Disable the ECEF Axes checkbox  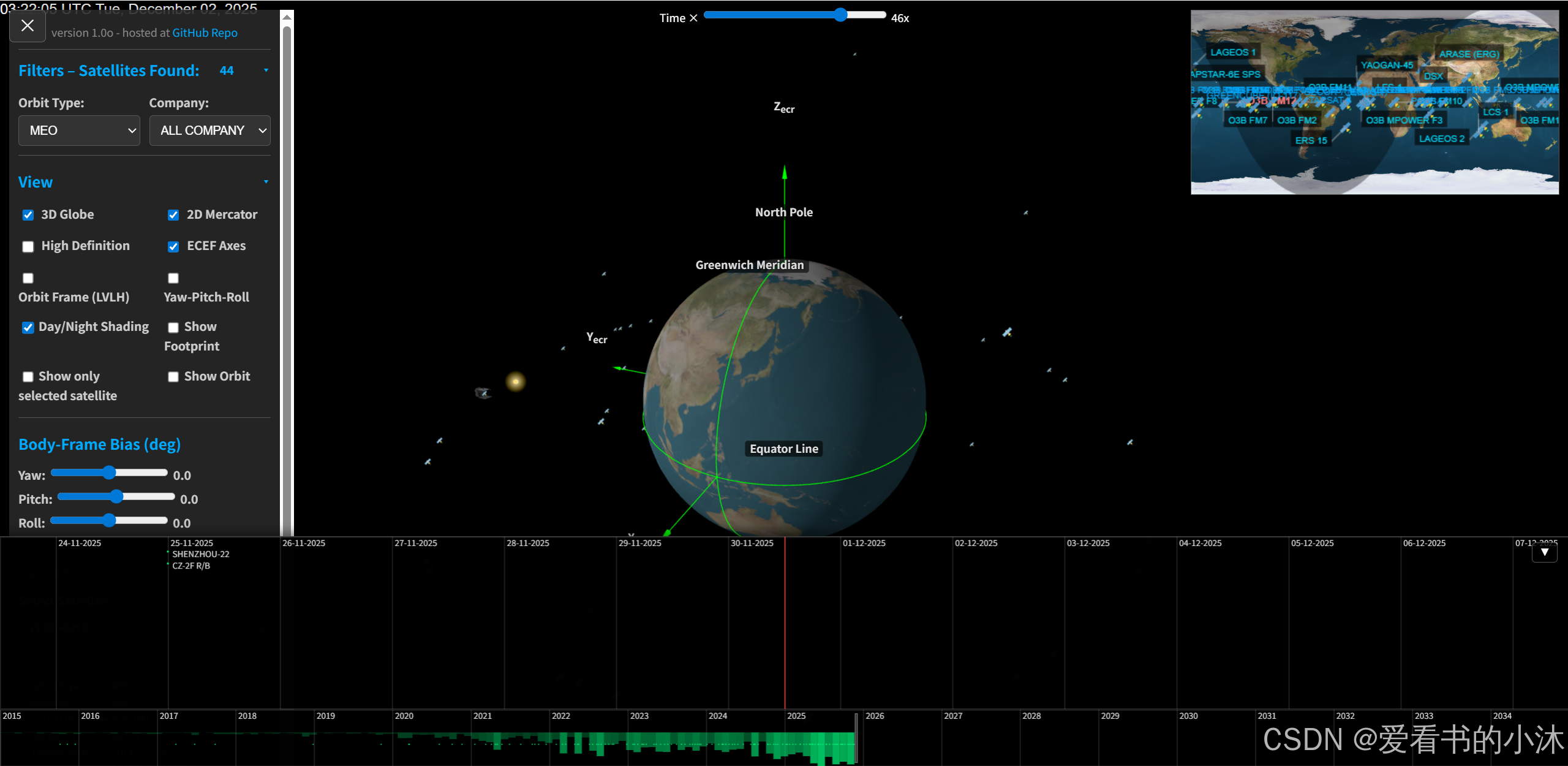173,246
